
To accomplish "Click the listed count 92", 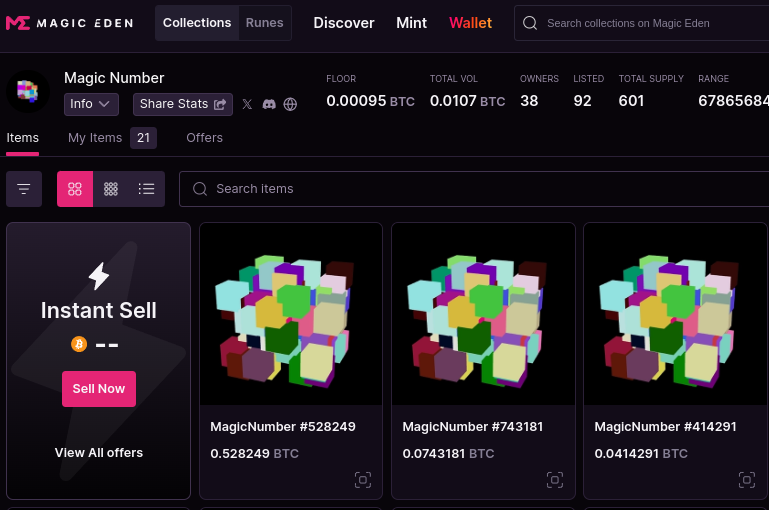I will pos(582,101).
